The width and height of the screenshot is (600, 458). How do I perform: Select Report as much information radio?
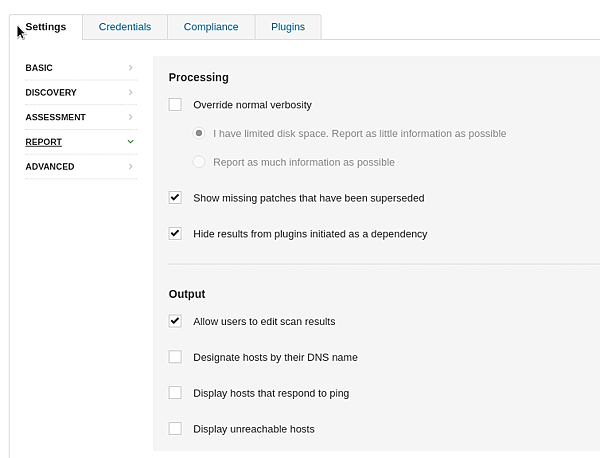point(200,162)
